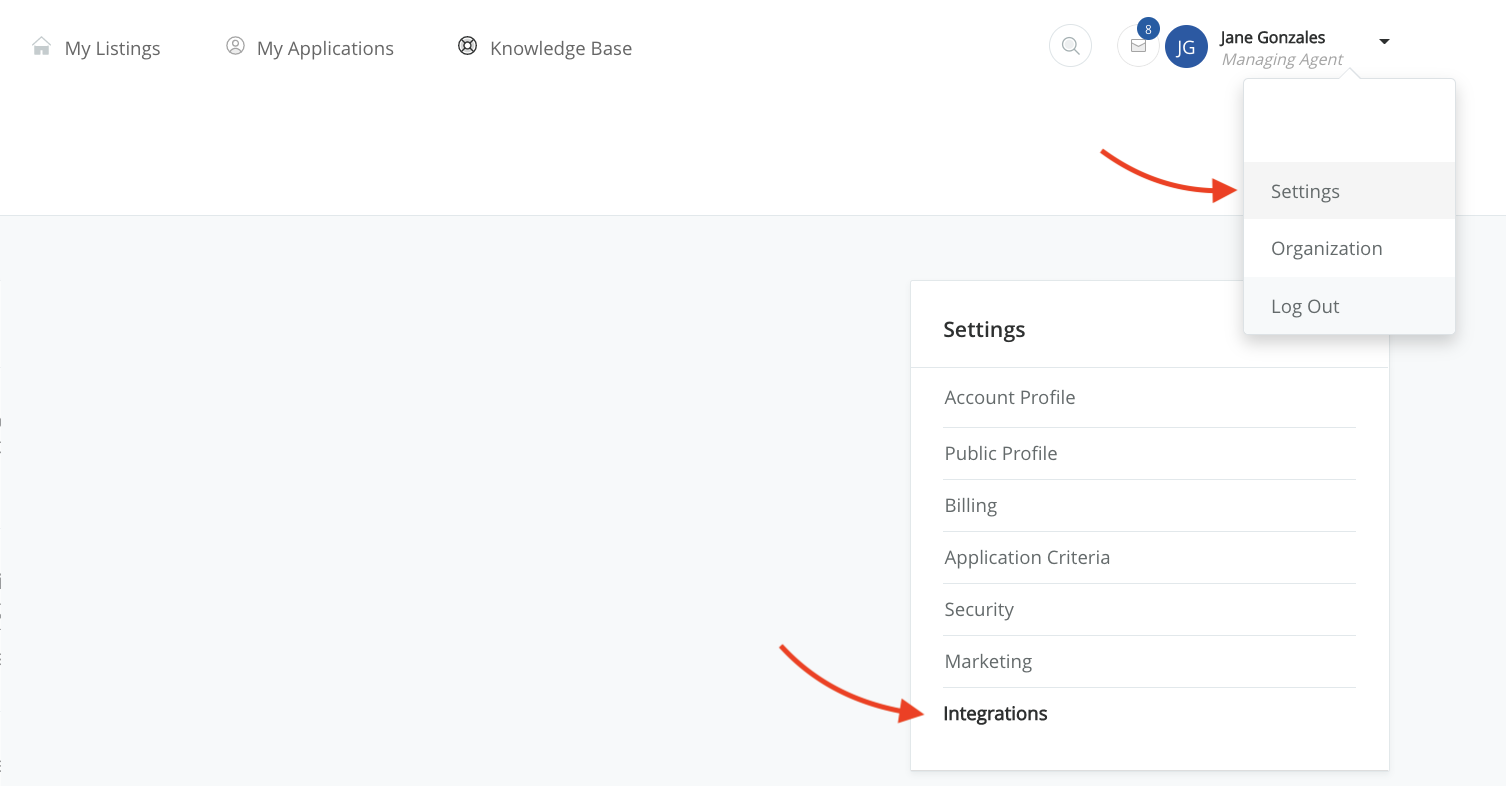Select Log Out from the dropdown
The image size is (1506, 786).
1304,307
